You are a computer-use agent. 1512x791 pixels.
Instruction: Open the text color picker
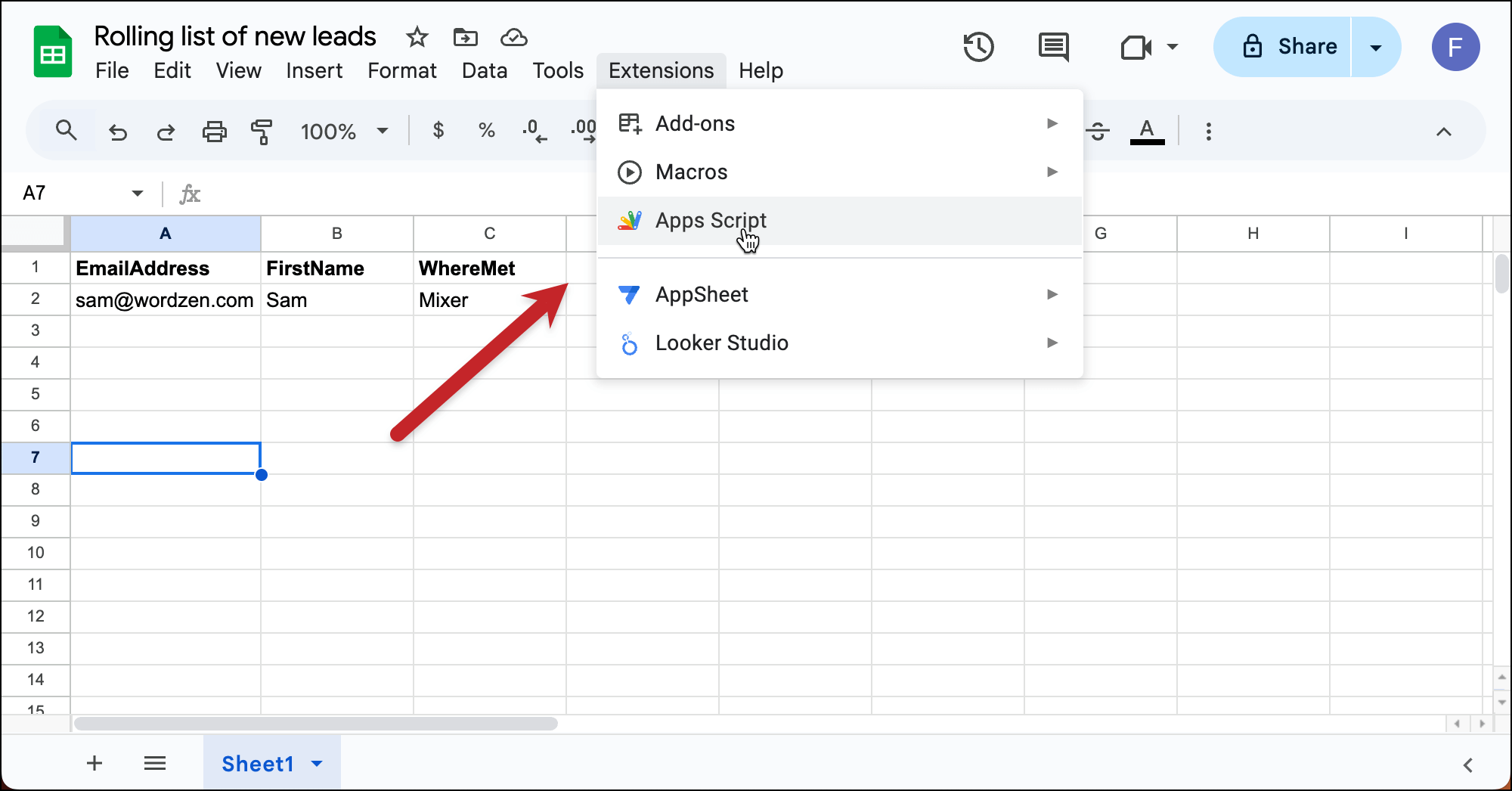click(x=1147, y=132)
